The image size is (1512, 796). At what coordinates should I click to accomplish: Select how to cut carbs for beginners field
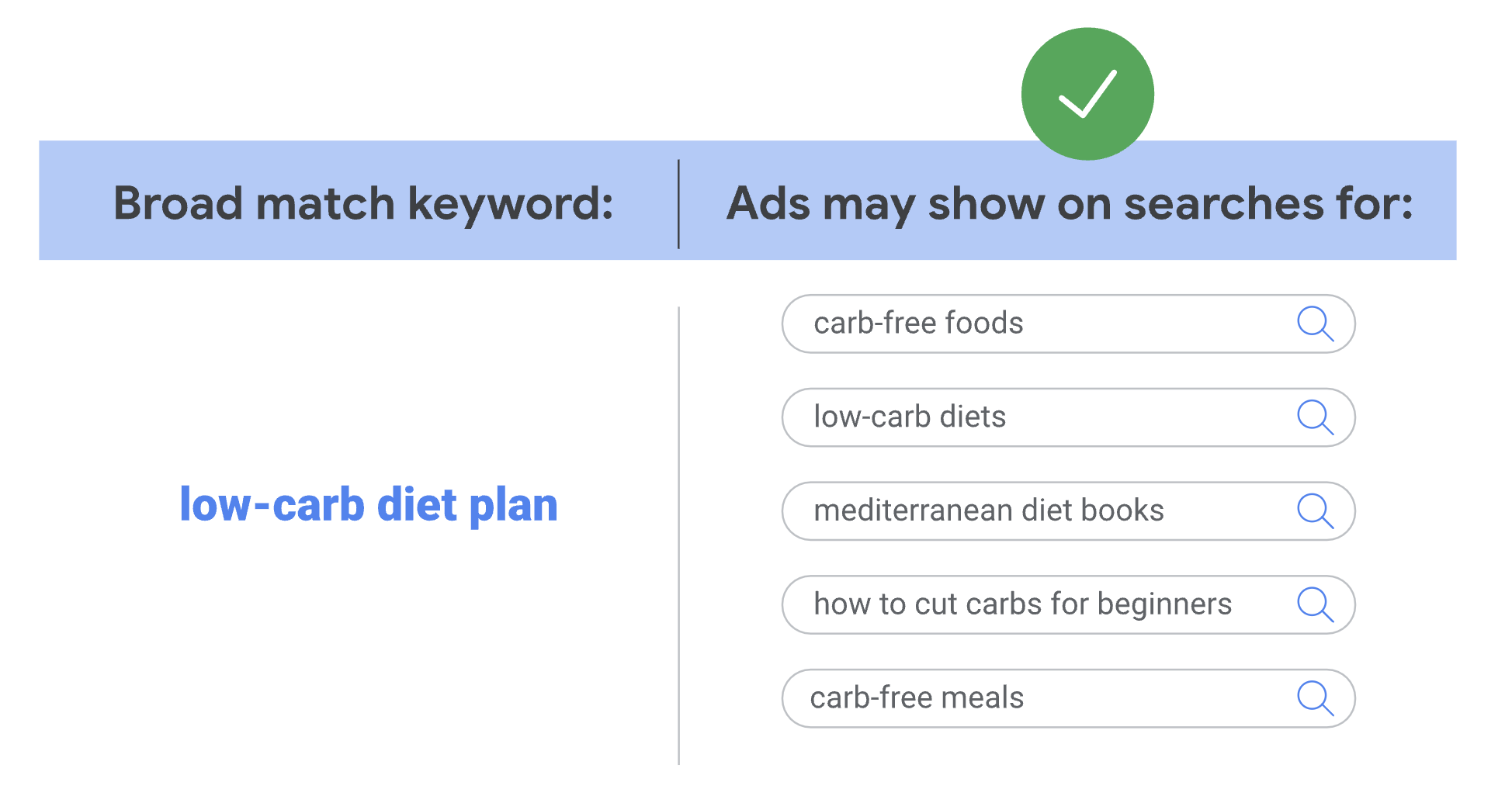[1068, 604]
